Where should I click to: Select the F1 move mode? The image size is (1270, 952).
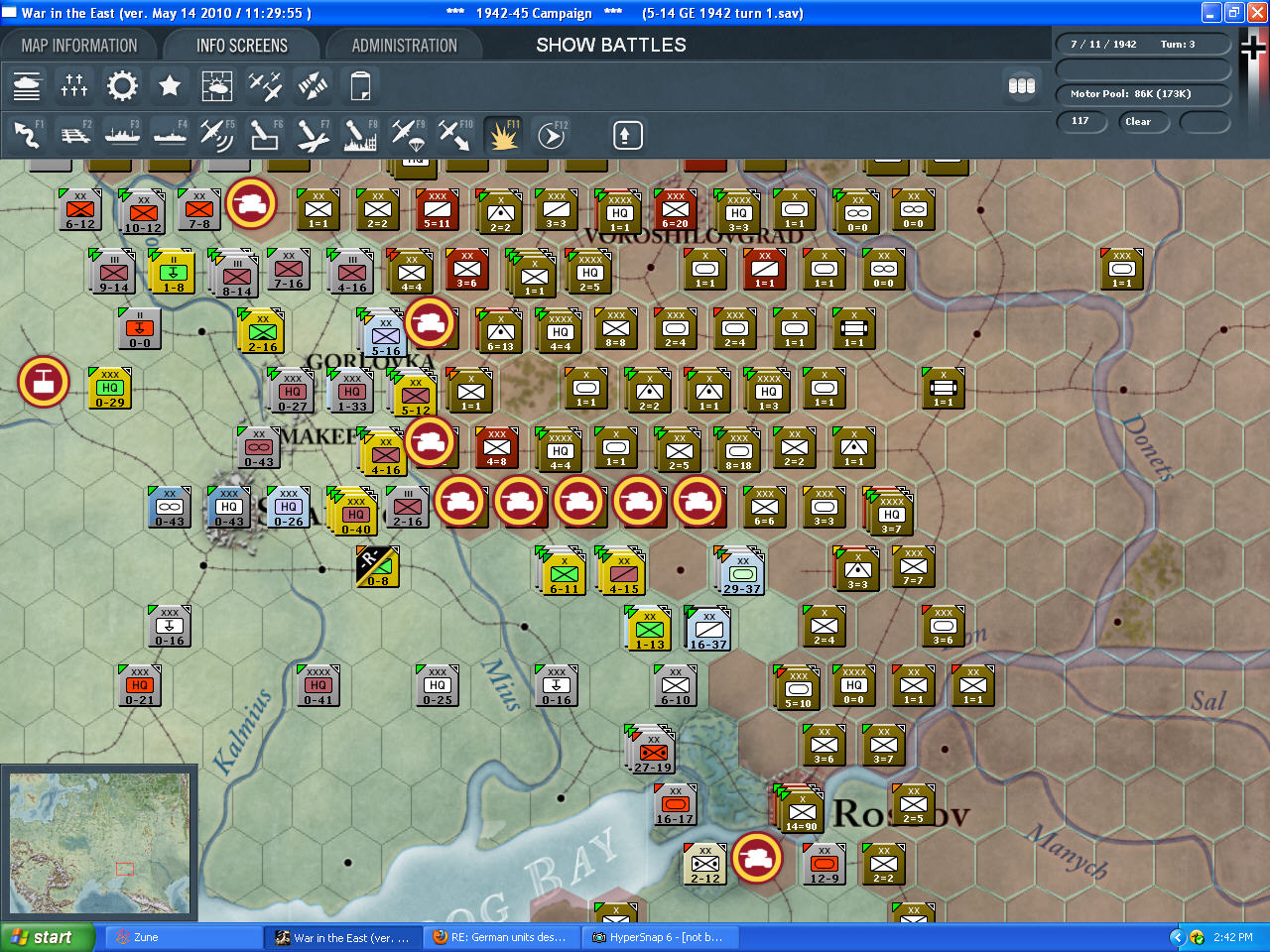coord(27,135)
